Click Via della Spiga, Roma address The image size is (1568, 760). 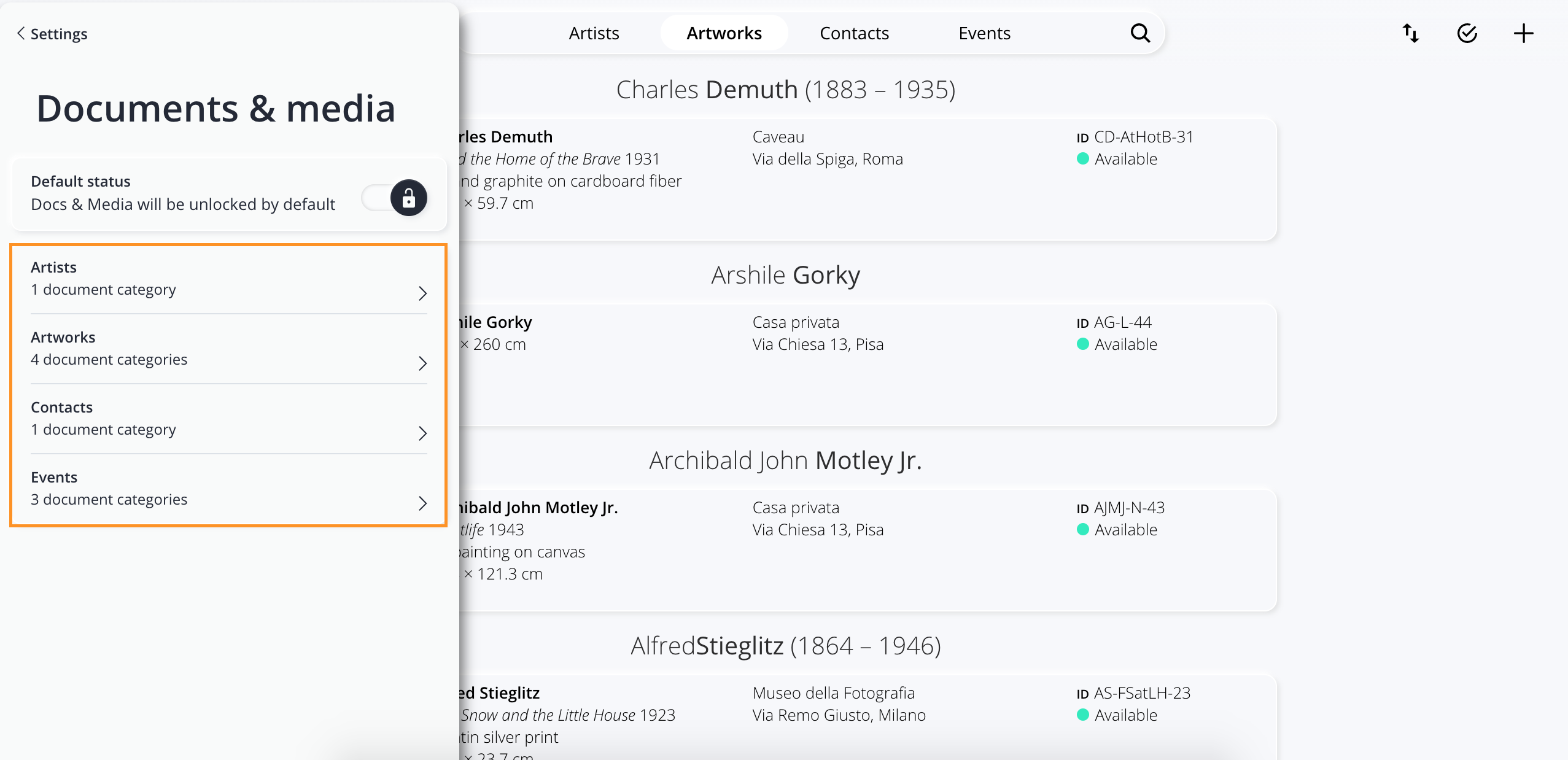coord(828,159)
